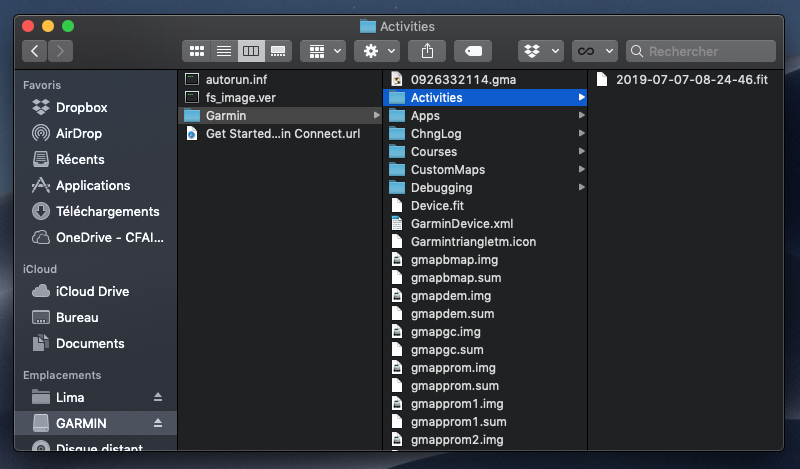Screen dimensions: 800x469
Task: Click the edit tags button
Action: coord(473,51)
